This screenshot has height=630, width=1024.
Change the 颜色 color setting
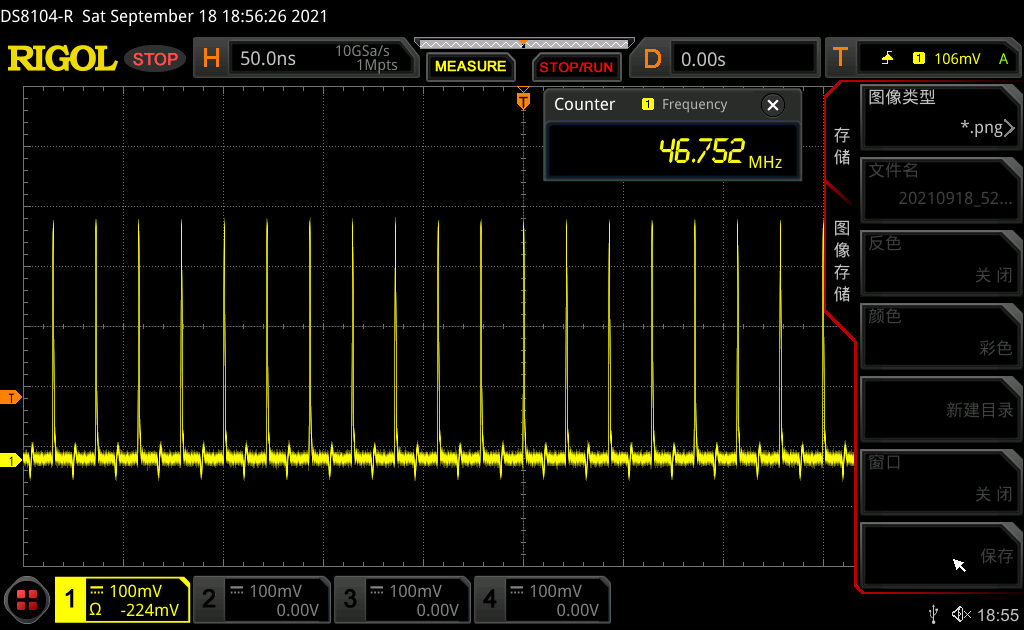940,336
